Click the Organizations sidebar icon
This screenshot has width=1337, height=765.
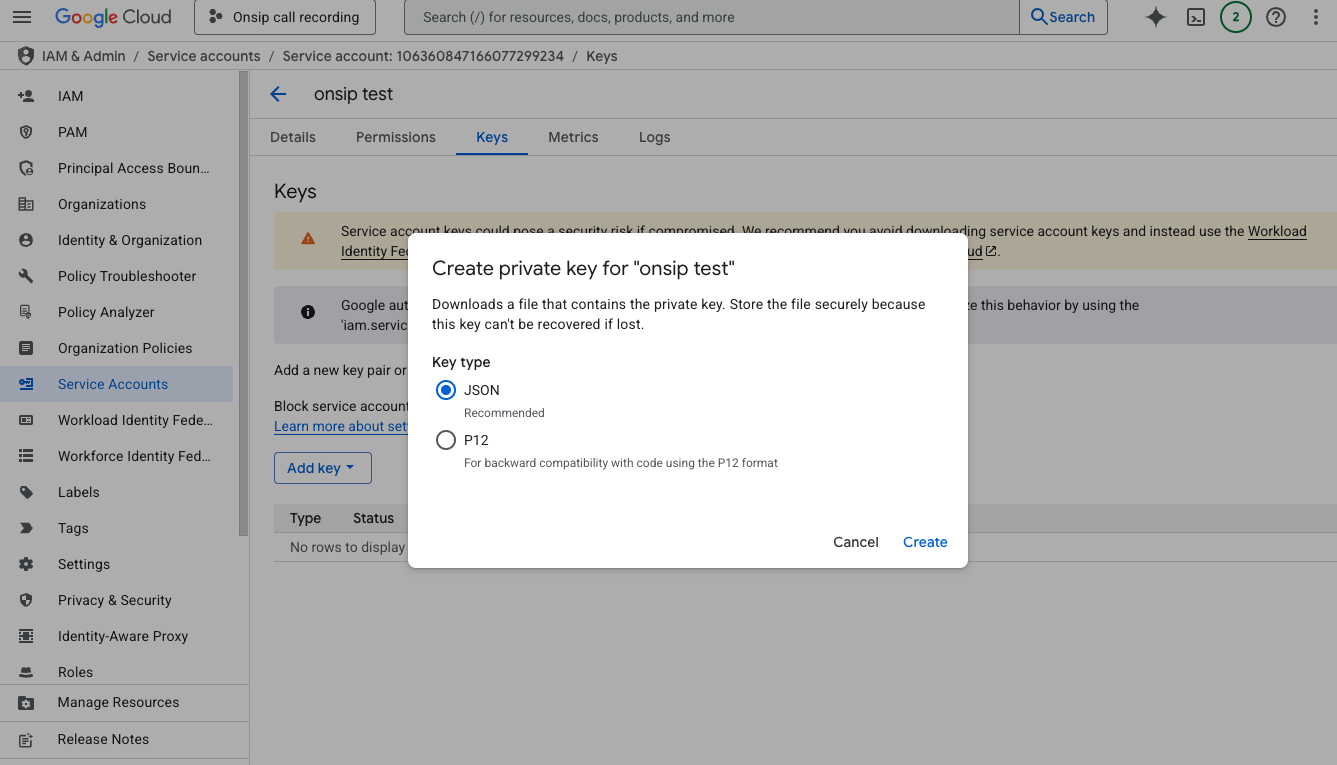26,204
